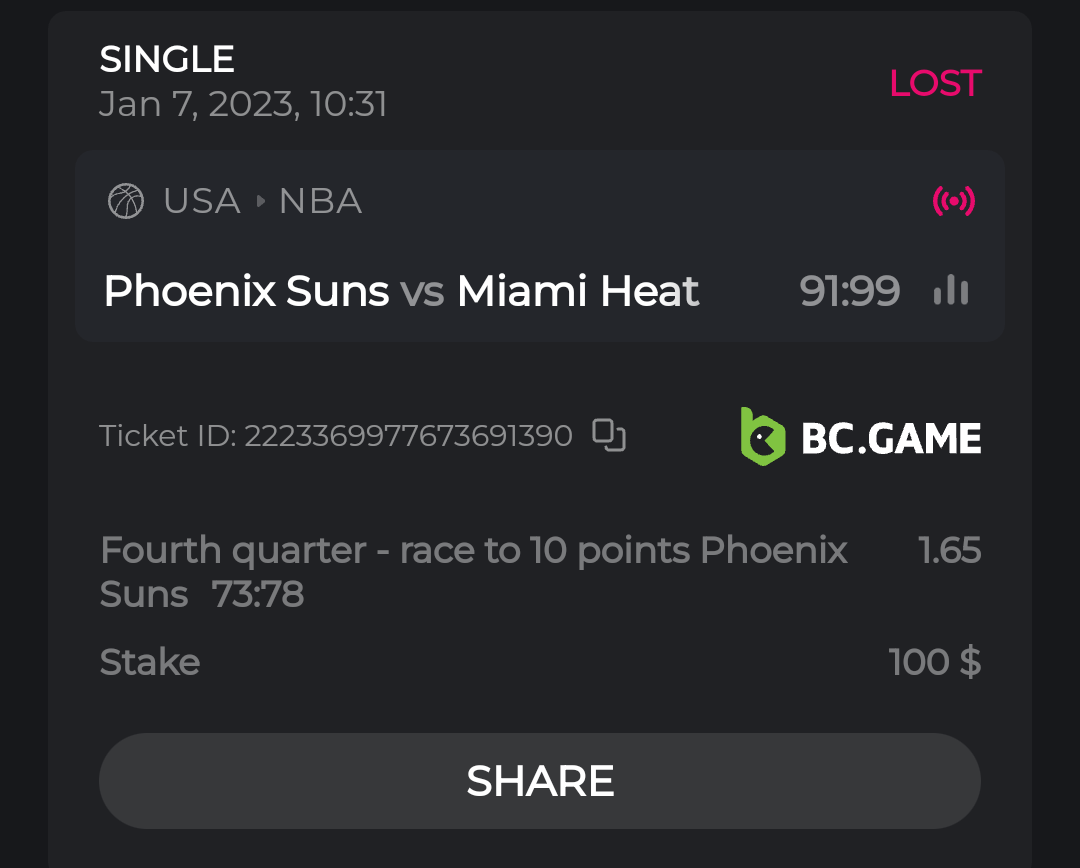1080x868 pixels.
Task: Click the BC.GAME brand name text
Action: [x=891, y=438]
